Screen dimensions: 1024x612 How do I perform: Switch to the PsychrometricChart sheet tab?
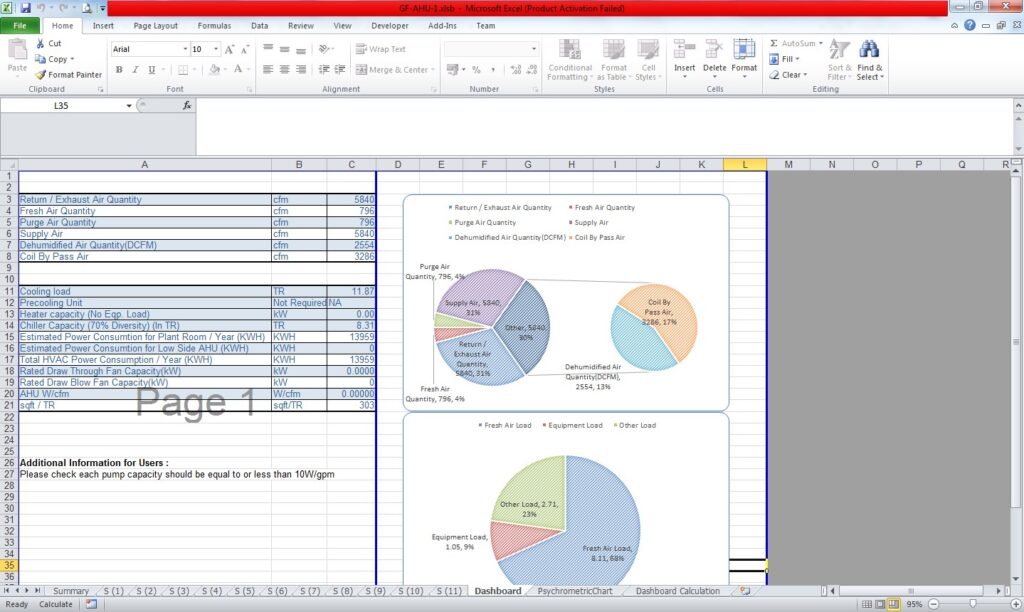click(574, 591)
